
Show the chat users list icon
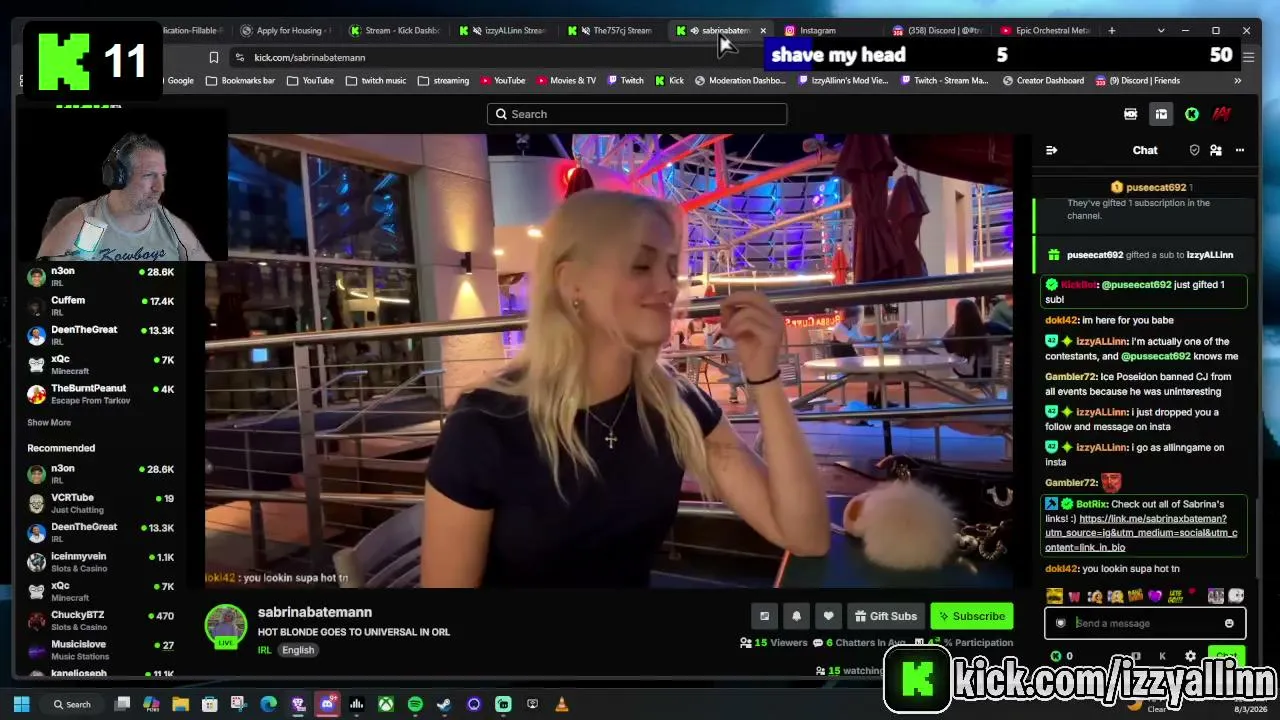tap(1216, 150)
